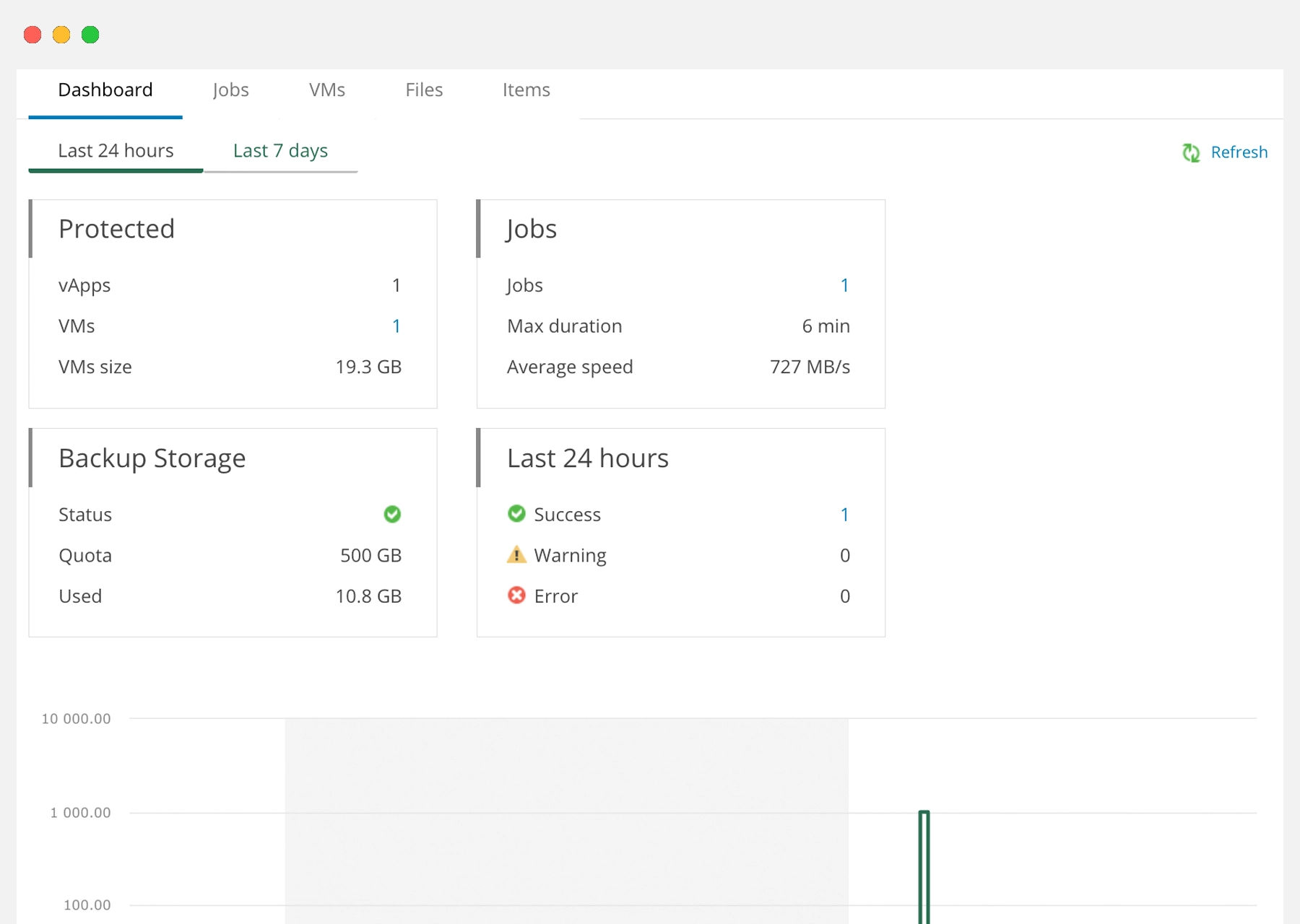
Task: Open the Jobs count link showing 1
Action: 844,284
